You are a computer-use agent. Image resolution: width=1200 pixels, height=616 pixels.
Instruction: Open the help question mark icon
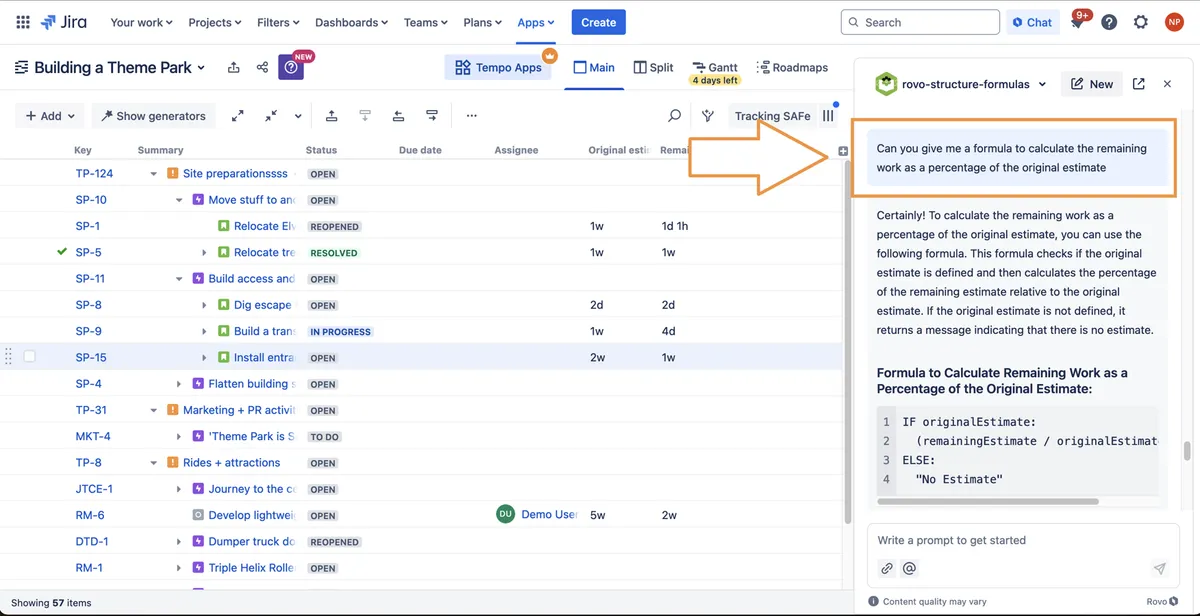click(1109, 22)
